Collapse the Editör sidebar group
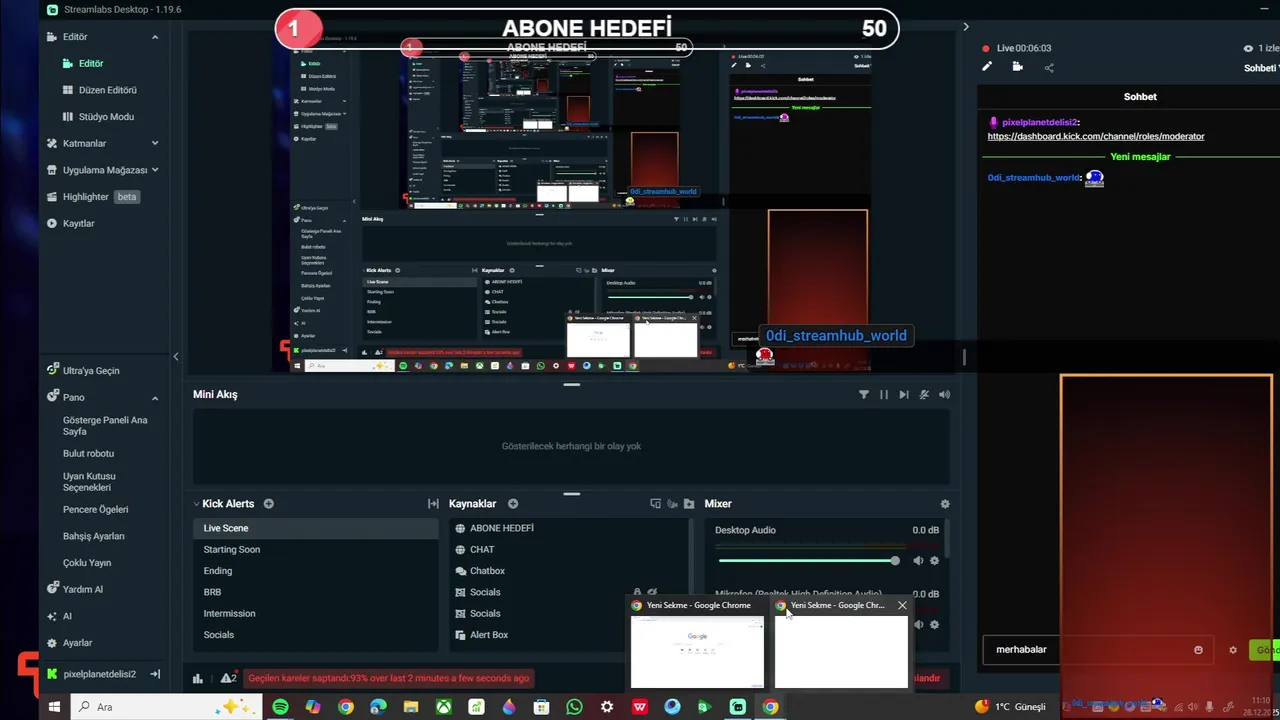Viewport: 1280px width, 720px height. [x=155, y=37]
